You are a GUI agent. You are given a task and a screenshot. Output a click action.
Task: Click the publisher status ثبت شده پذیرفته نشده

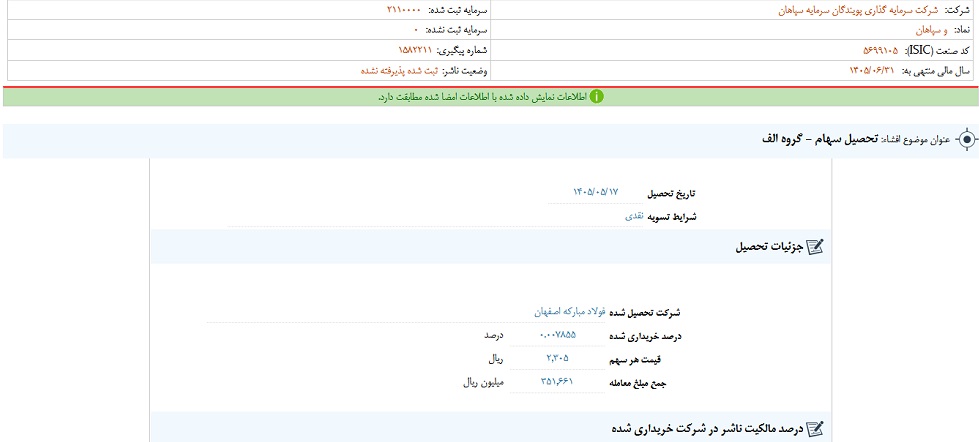400,71
